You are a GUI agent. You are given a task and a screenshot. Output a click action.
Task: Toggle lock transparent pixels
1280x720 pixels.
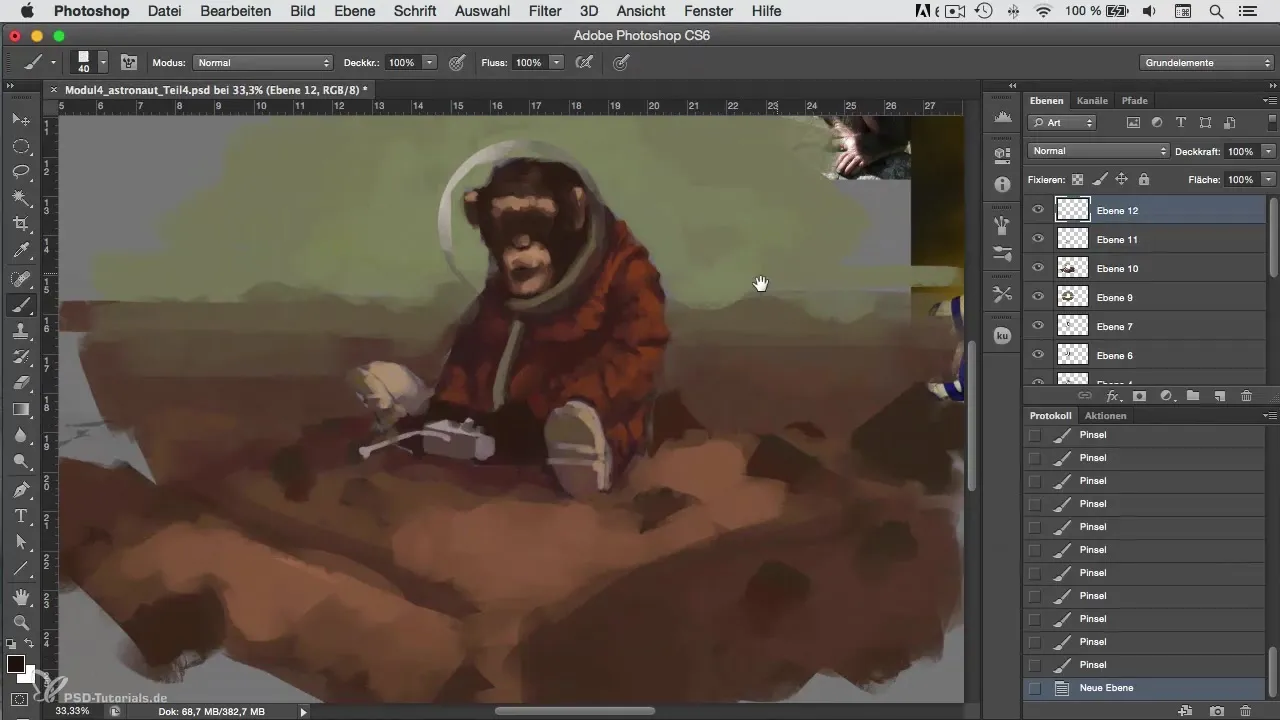[1077, 179]
